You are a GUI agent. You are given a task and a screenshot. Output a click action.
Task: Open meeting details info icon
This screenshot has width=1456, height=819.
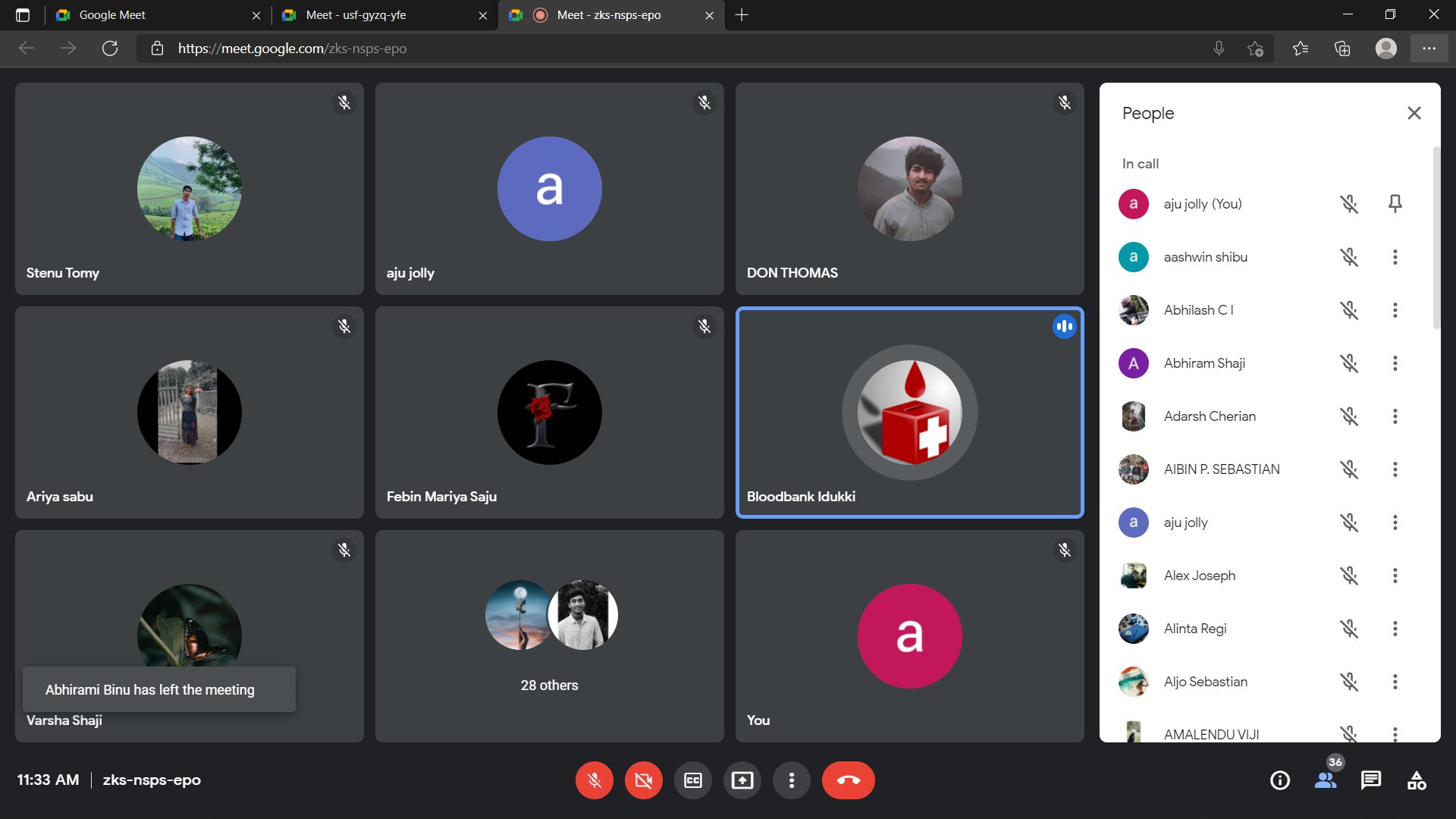1279,780
